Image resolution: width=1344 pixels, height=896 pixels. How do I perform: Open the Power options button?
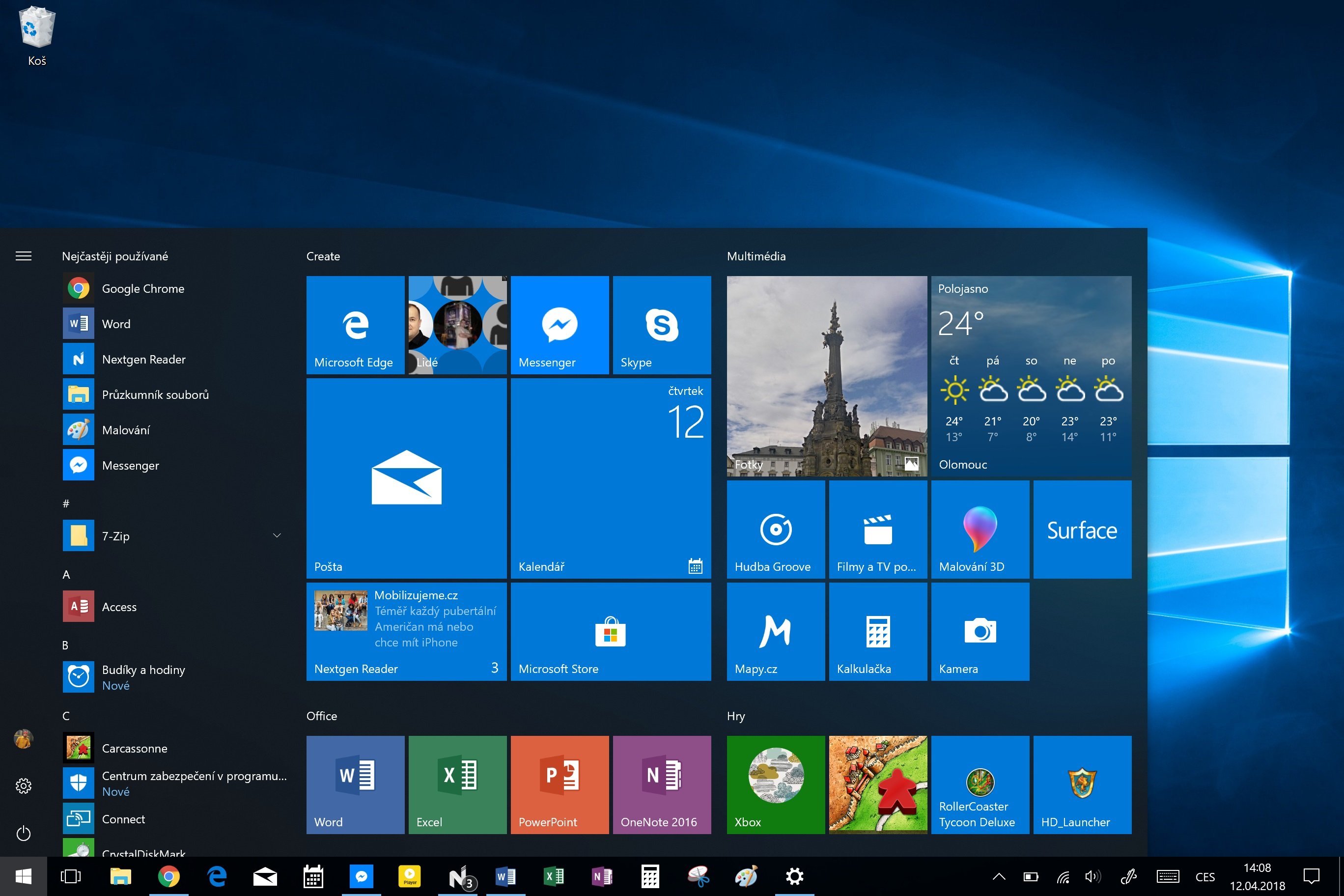(24, 833)
